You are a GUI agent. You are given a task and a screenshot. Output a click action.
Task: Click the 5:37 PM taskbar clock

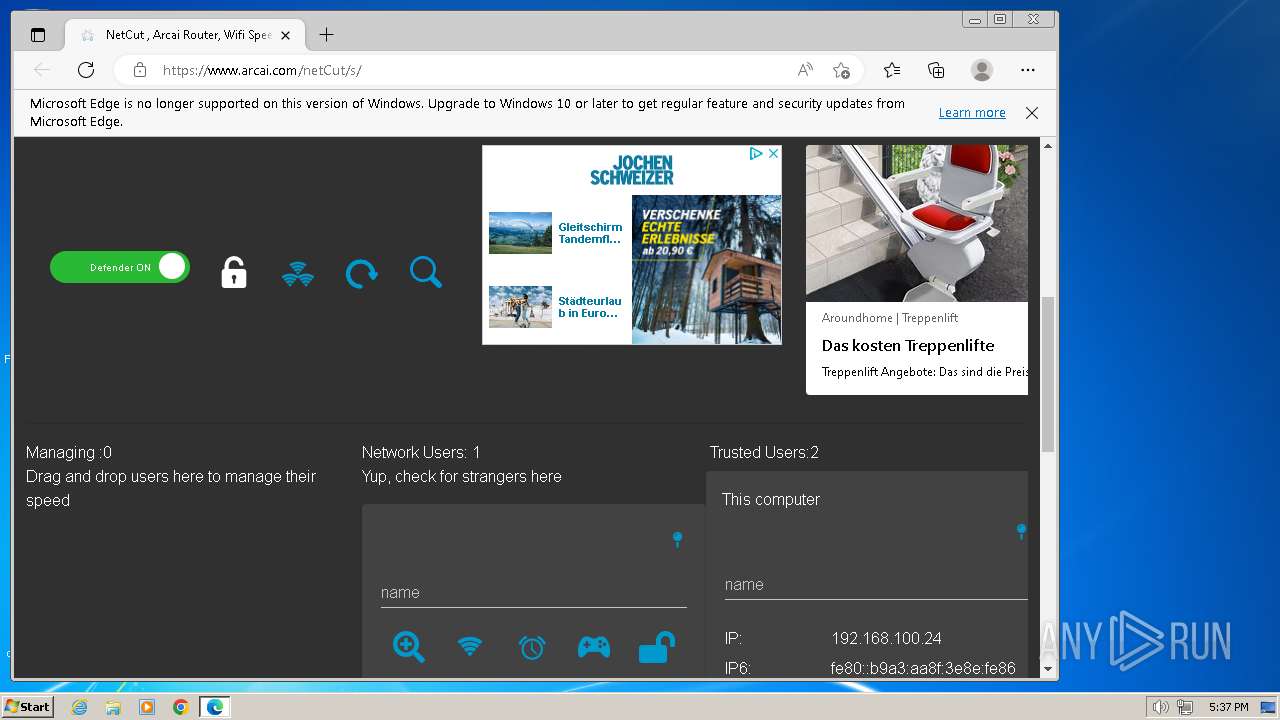[1228, 707]
